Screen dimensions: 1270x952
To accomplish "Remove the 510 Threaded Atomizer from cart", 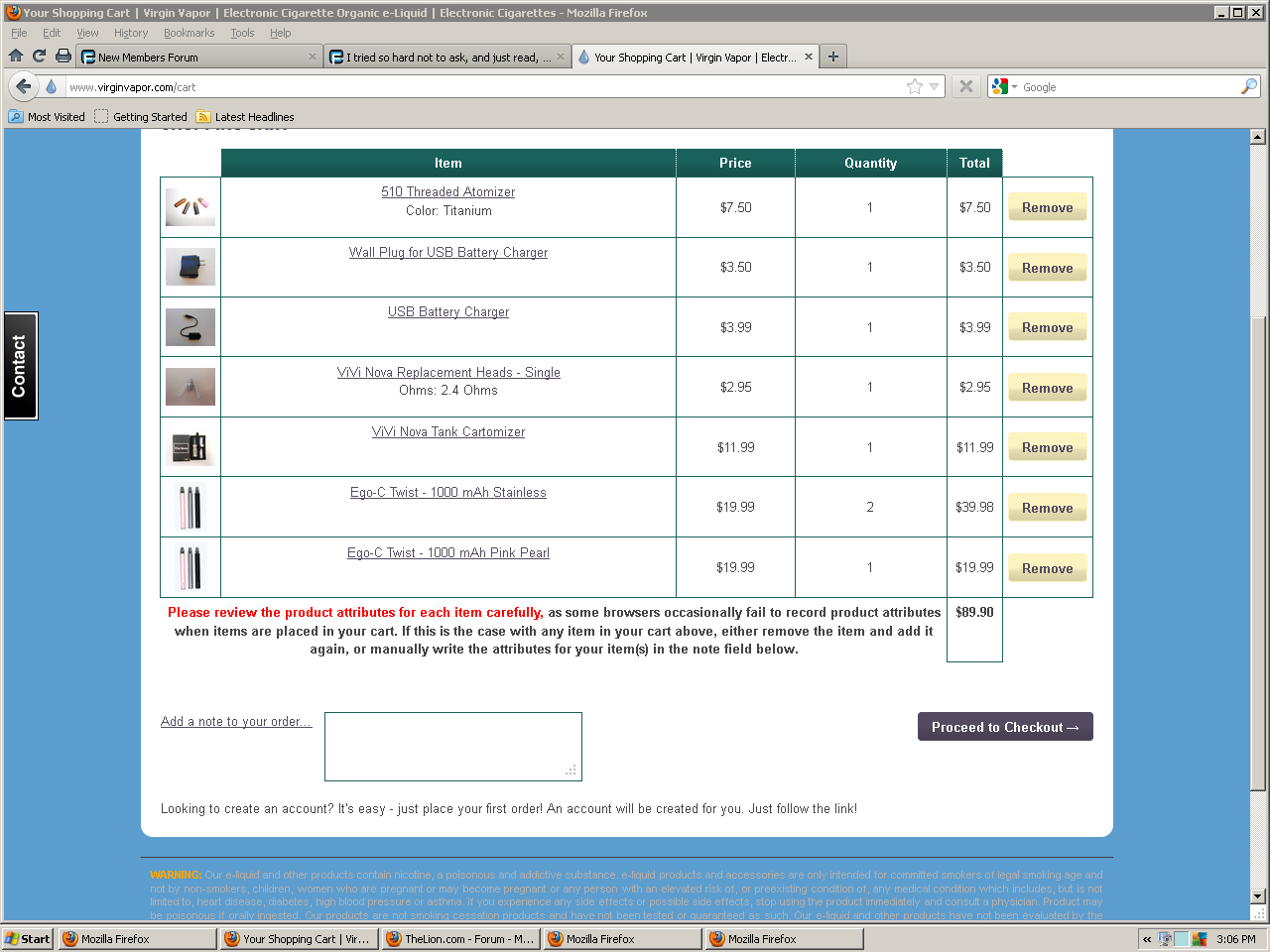I will point(1048,207).
